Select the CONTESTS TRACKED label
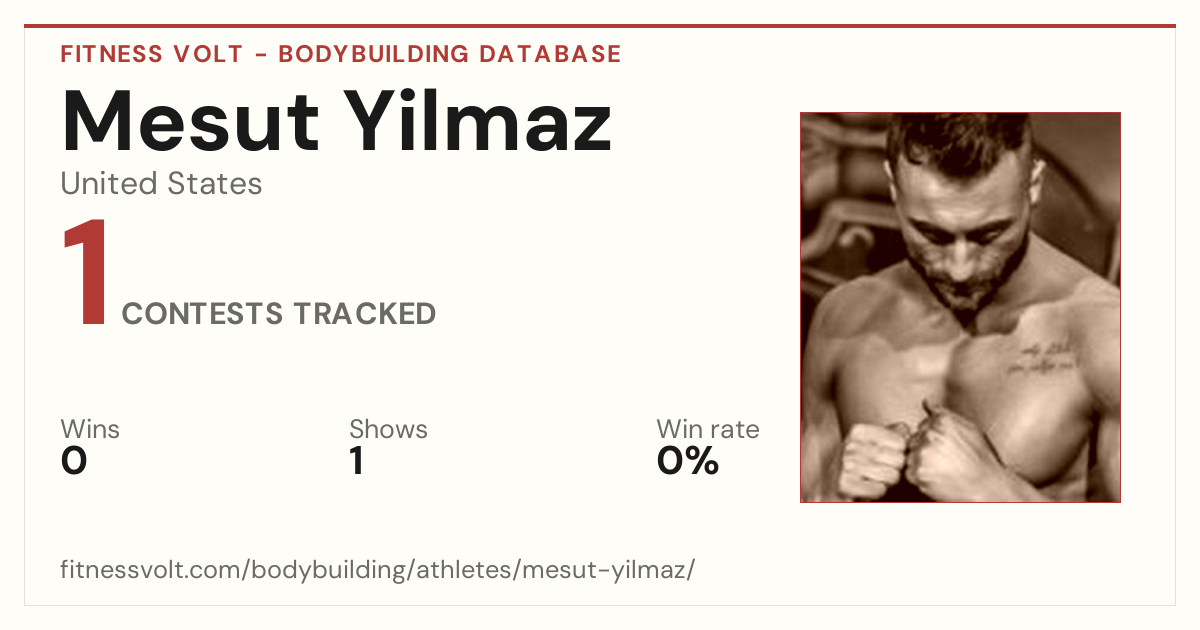This screenshot has height=630, width=1200. click(278, 314)
